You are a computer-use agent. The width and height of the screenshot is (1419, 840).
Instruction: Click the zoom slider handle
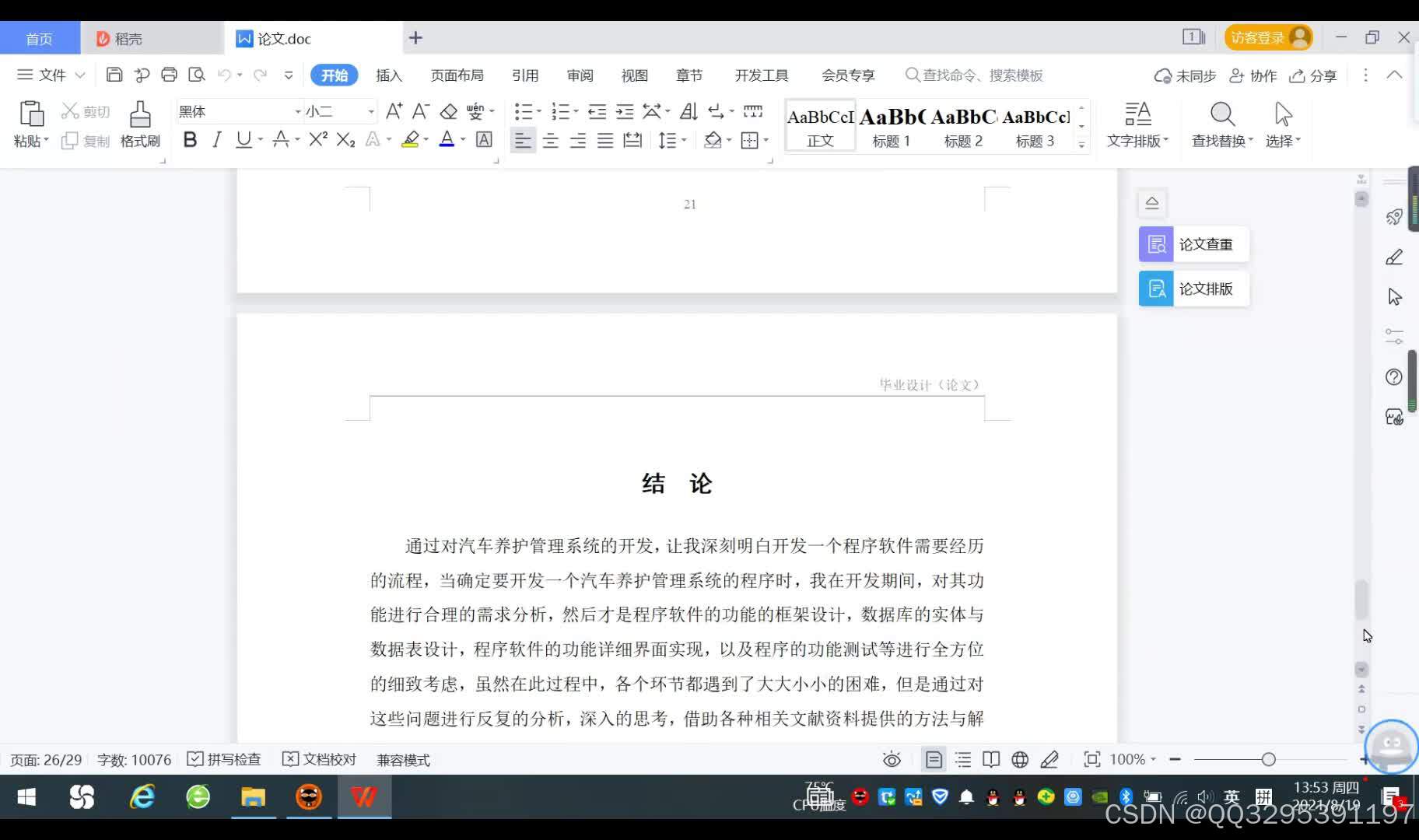click(x=1269, y=759)
